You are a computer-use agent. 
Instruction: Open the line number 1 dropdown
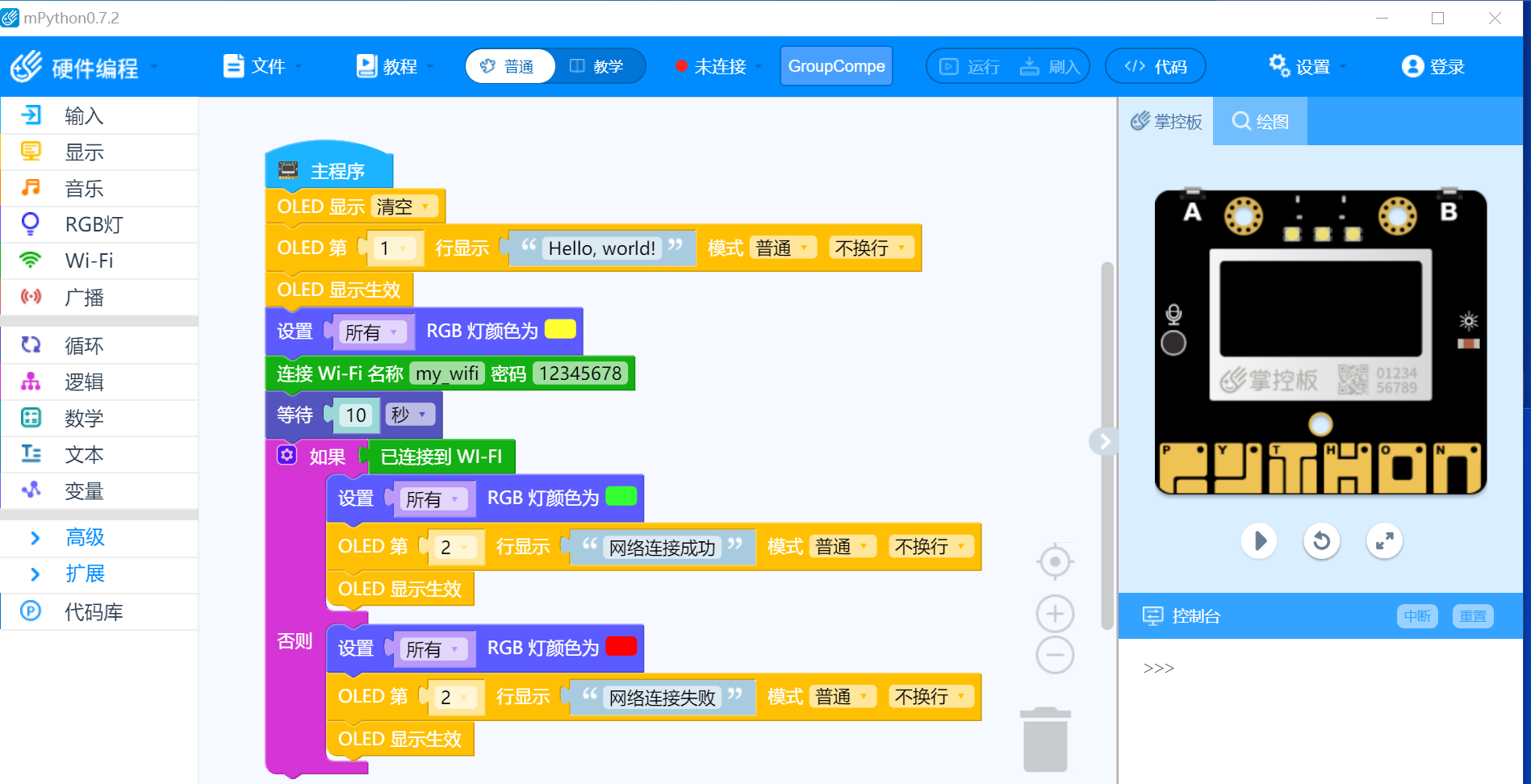tap(395, 248)
